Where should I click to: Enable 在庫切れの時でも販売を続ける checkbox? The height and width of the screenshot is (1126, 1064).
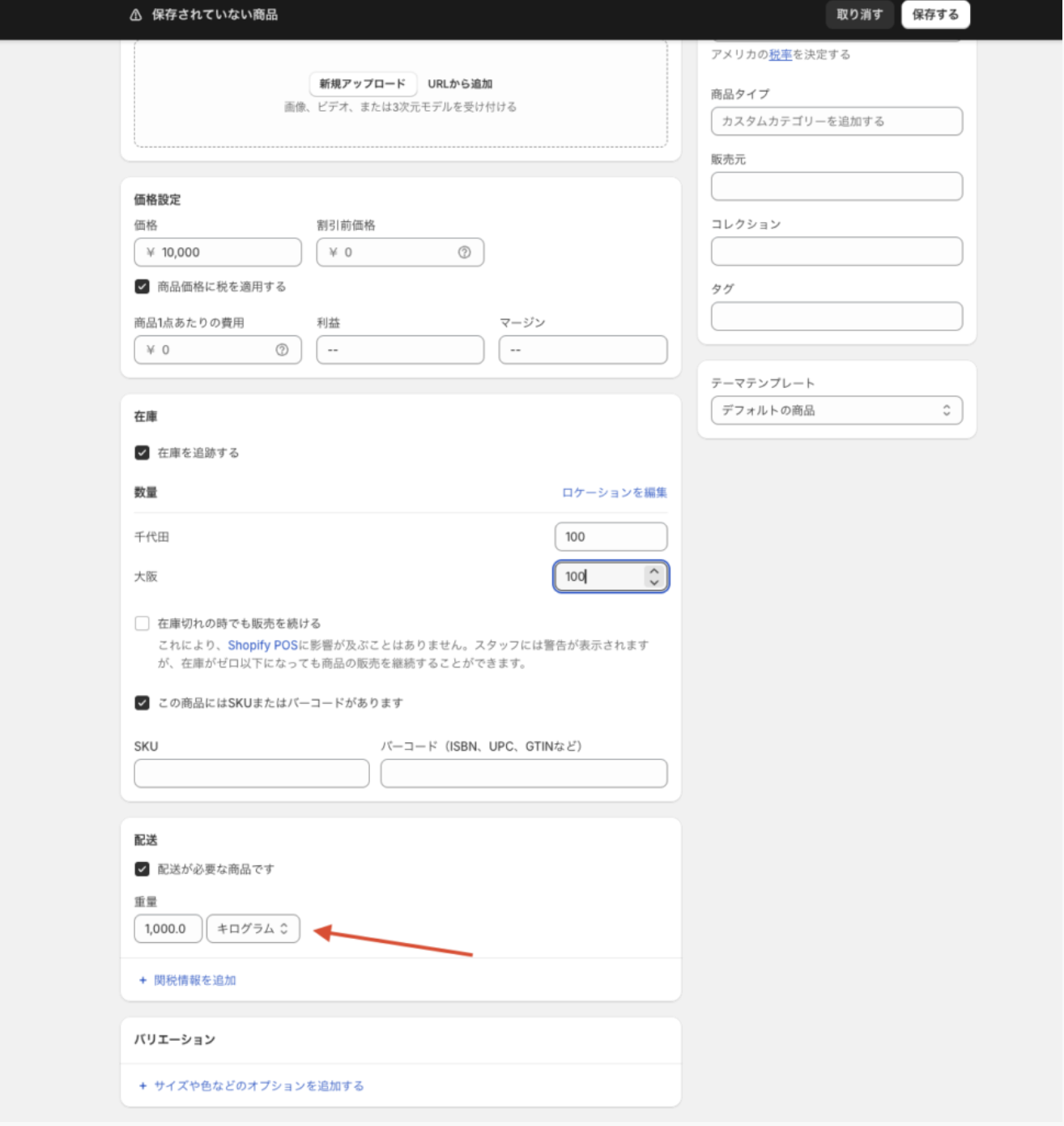(x=143, y=623)
